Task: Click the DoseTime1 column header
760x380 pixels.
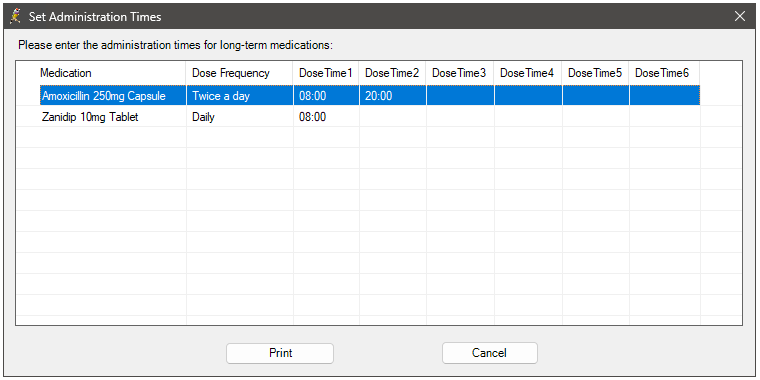Action: coord(326,73)
